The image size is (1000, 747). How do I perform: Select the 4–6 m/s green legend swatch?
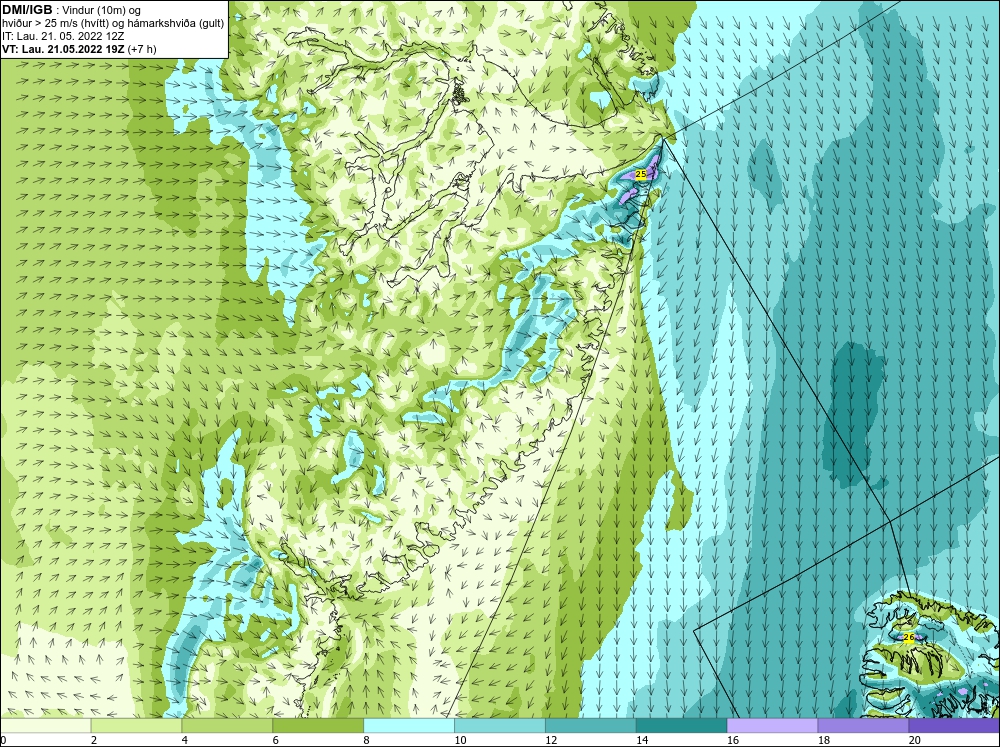coord(227,725)
